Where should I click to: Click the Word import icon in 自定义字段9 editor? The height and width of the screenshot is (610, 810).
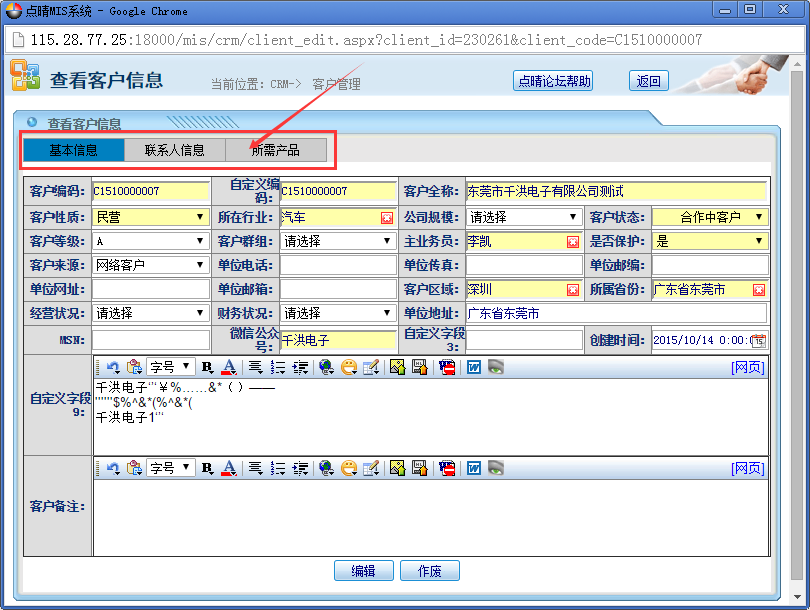[x=473, y=367]
